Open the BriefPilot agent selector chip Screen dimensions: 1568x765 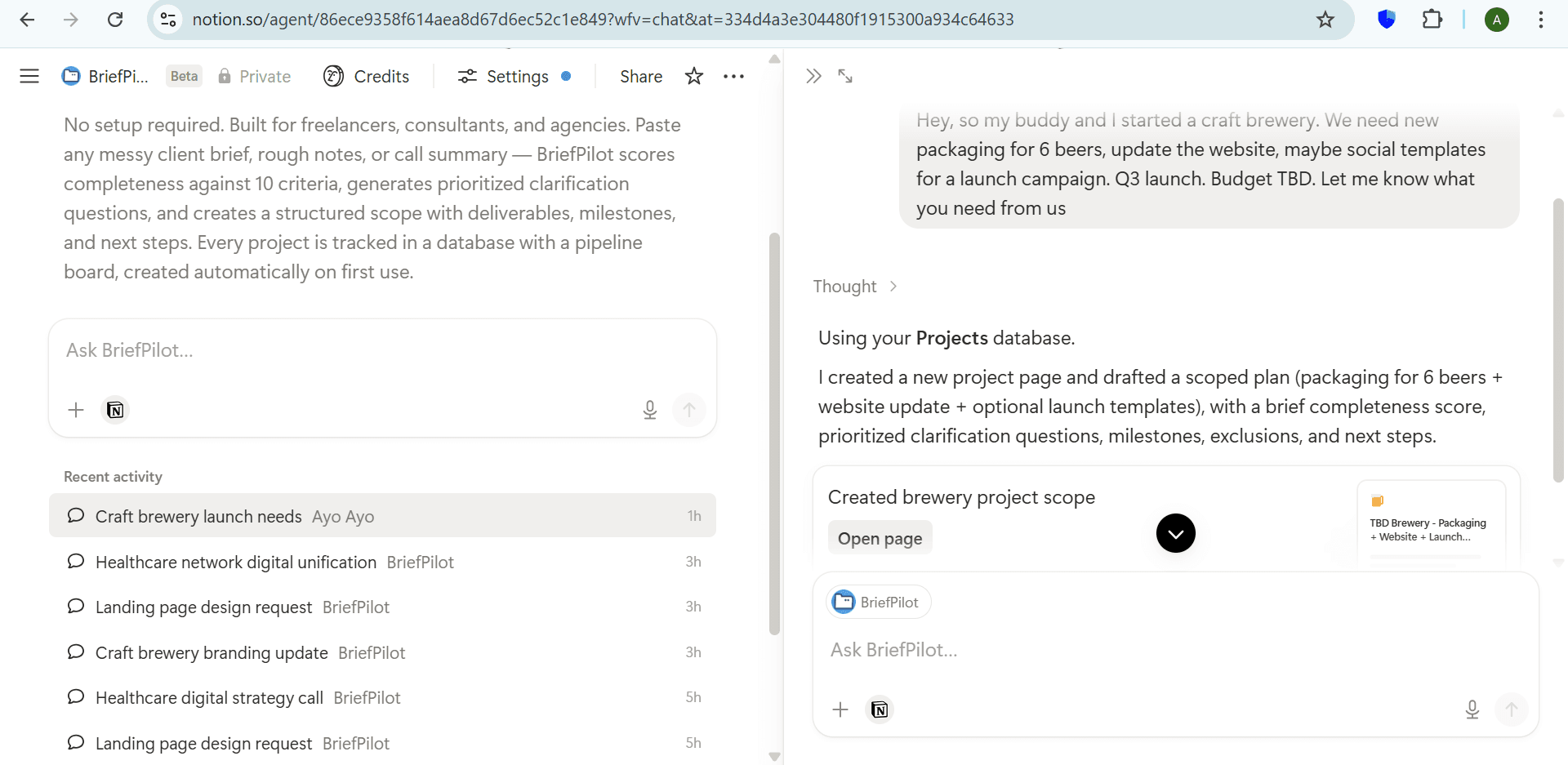(x=878, y=603)
